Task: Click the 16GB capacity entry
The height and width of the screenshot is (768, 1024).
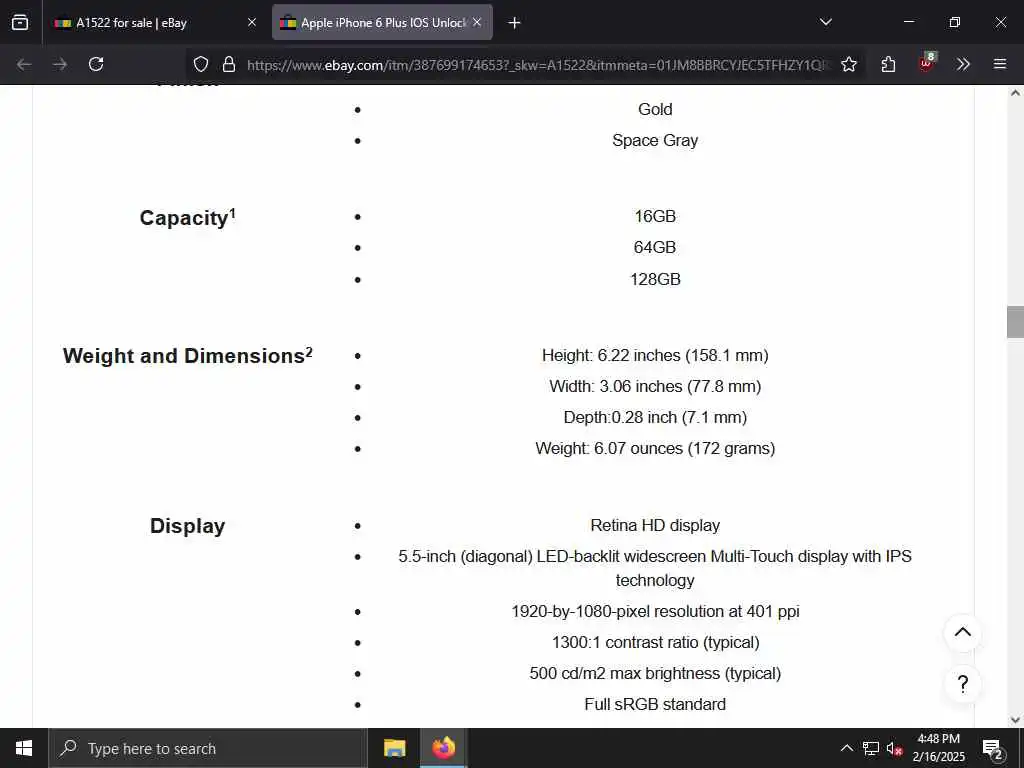Action: pos(655,216)
